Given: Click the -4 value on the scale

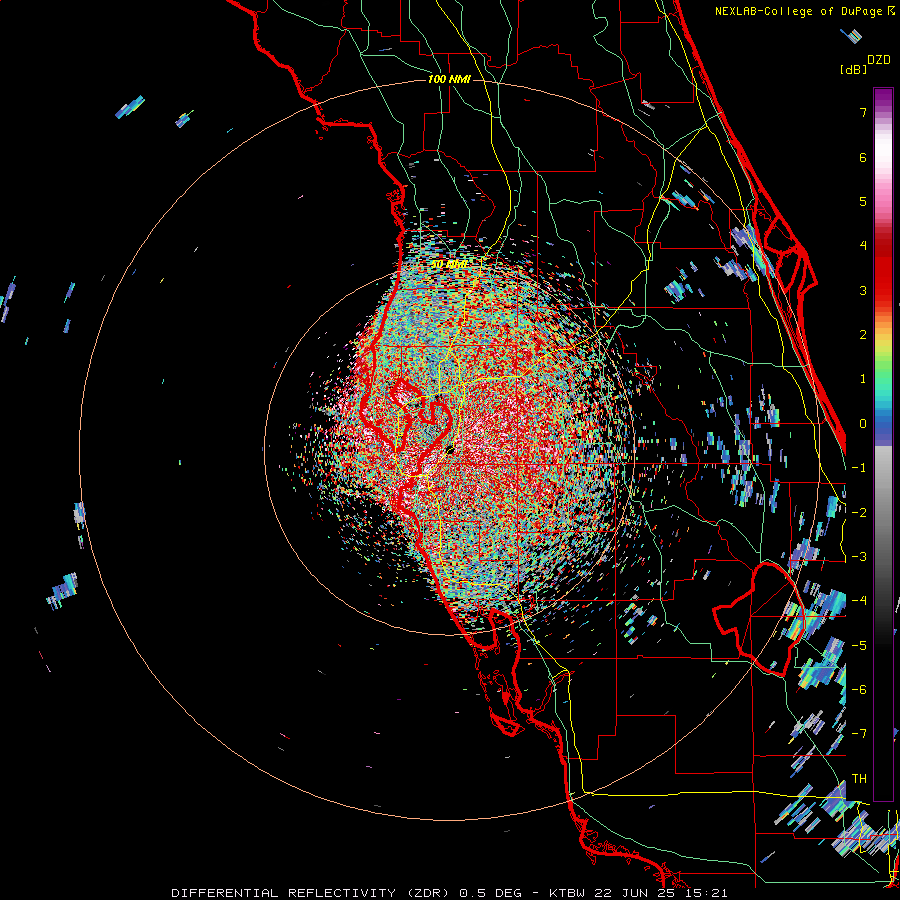Looking at the screenshot, I should pos(859,601).
